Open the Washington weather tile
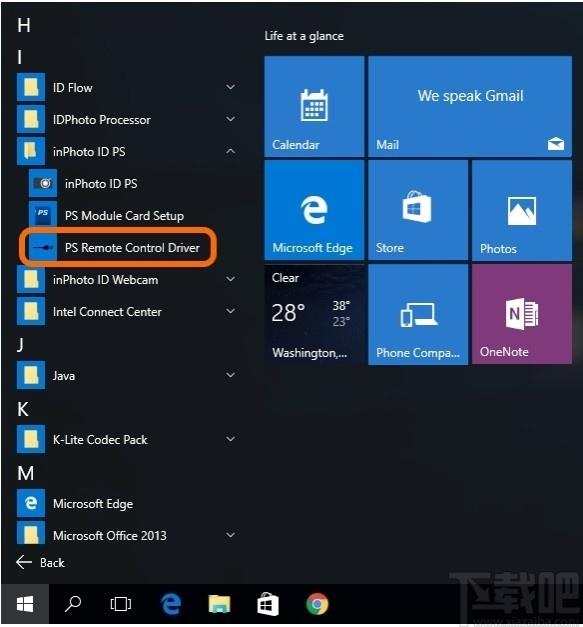 314,314
